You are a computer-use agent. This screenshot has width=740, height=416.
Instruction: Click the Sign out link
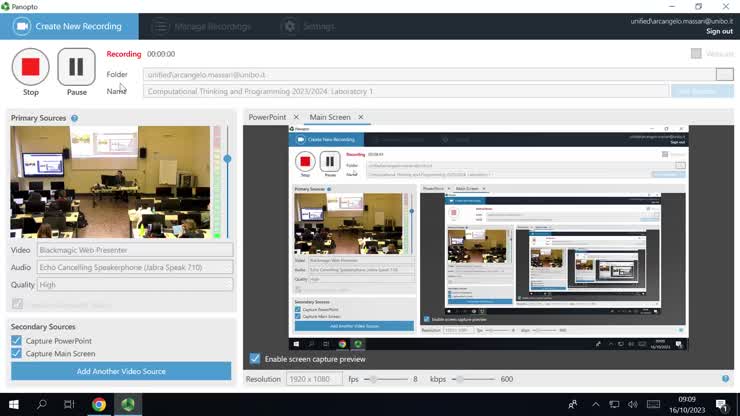pyautogui.click(x=719, y=32)
